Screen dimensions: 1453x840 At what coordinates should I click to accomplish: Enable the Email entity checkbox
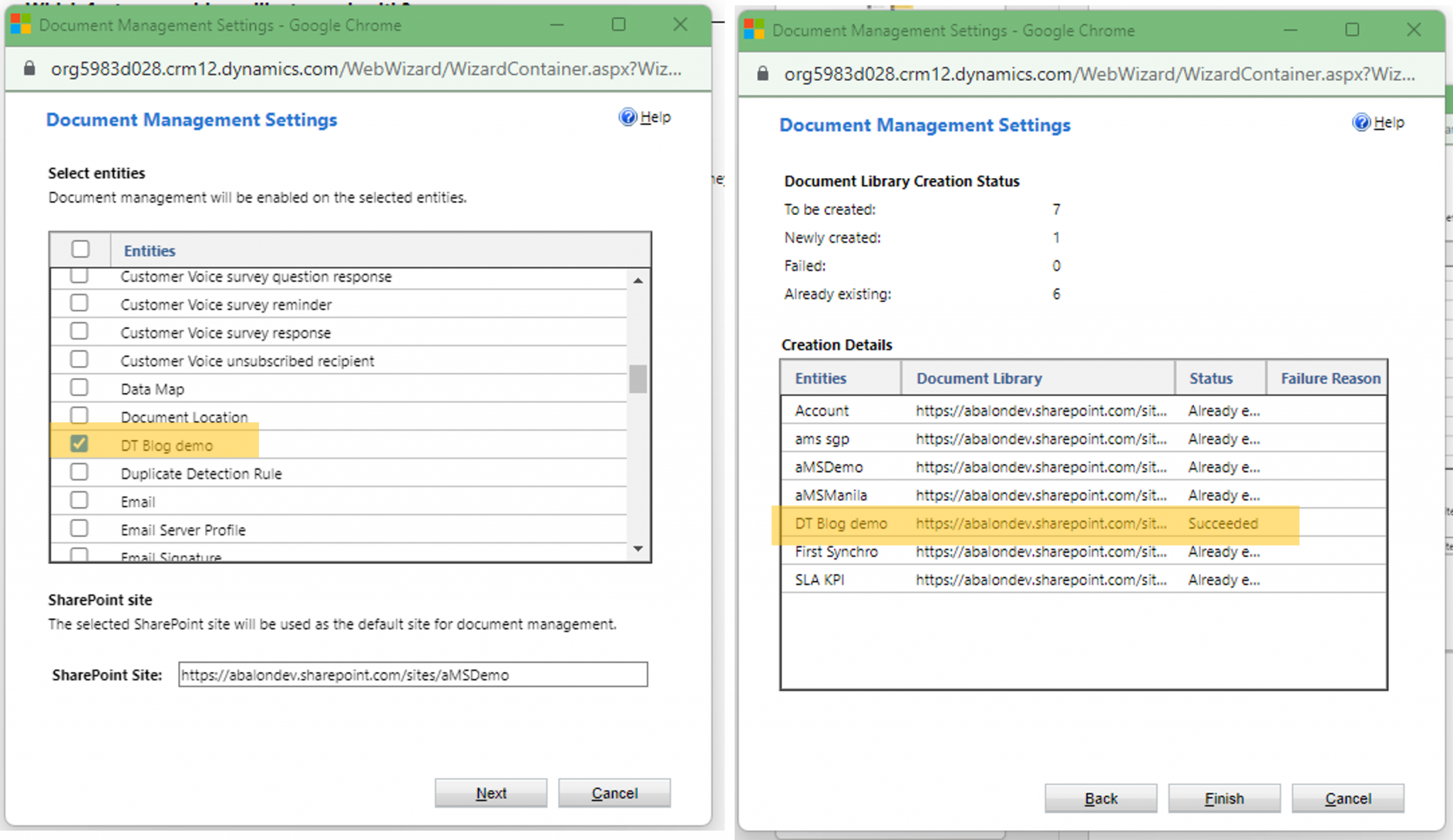(x=79, y=499)
